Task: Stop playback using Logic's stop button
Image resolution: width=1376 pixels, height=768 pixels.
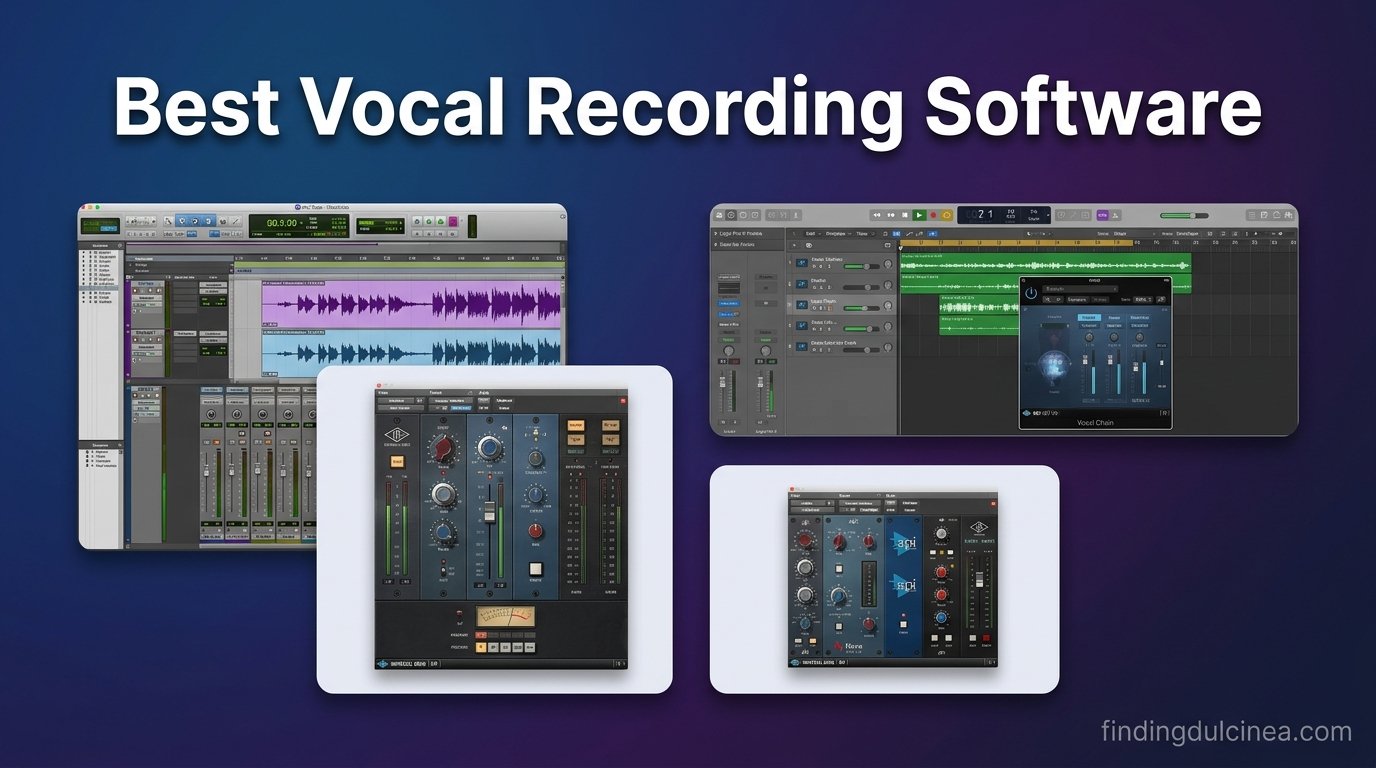Action: 905,215
